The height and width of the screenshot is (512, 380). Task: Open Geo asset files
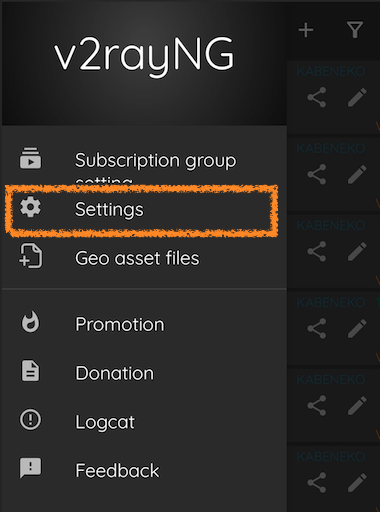tap(144, 258)
